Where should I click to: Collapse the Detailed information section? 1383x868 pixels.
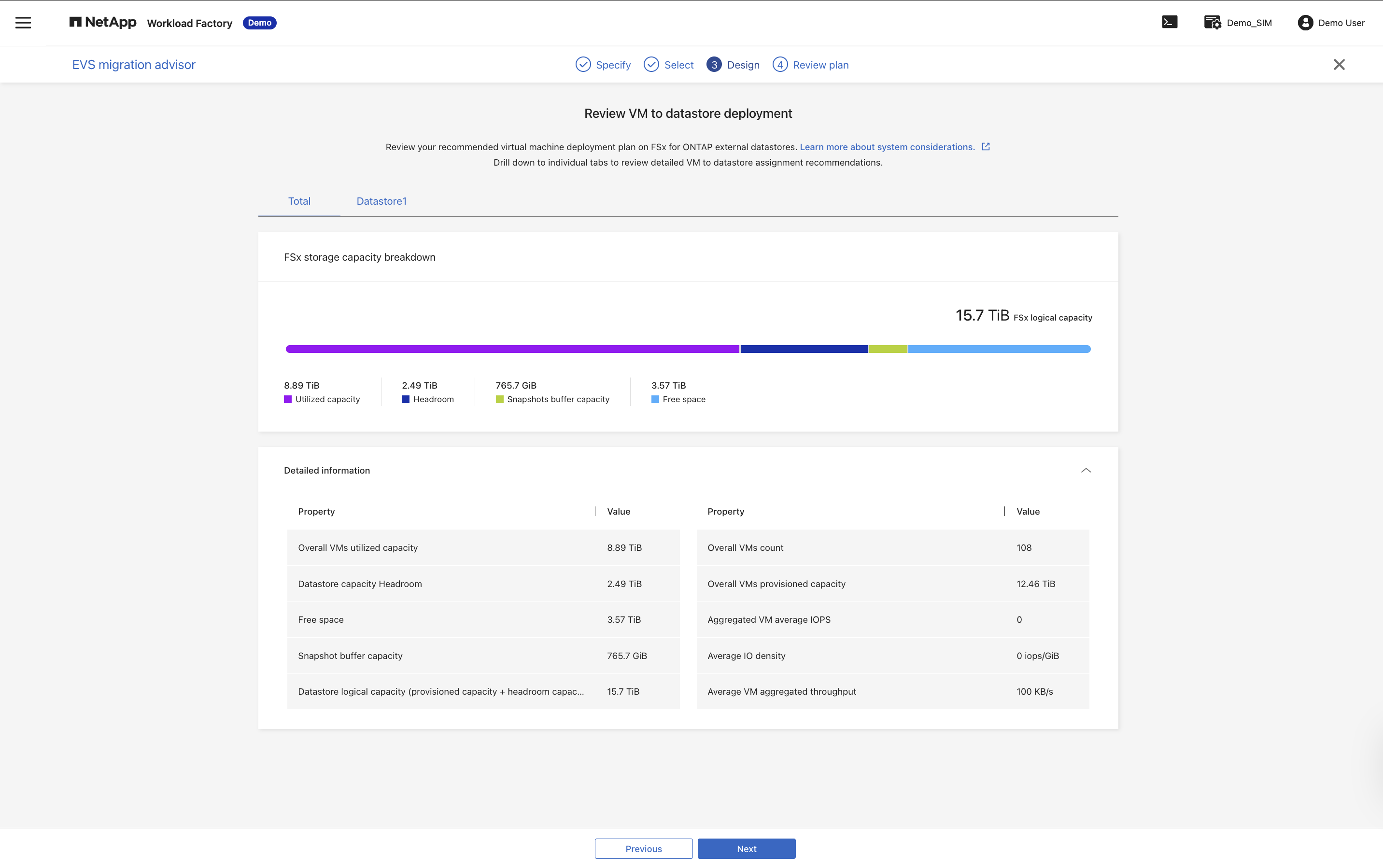[x=1086, y=470]
